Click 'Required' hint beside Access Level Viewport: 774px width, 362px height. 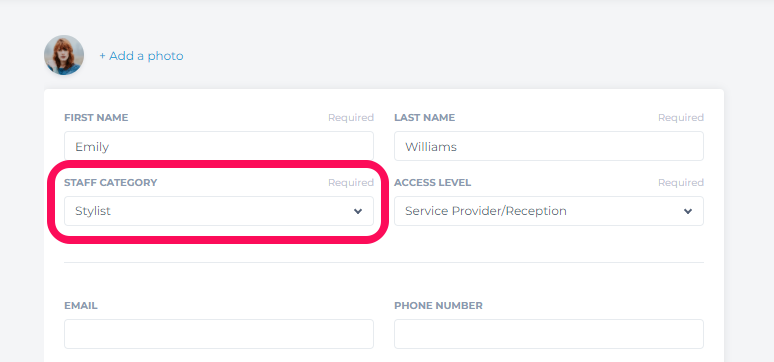(x=681, y=183)
